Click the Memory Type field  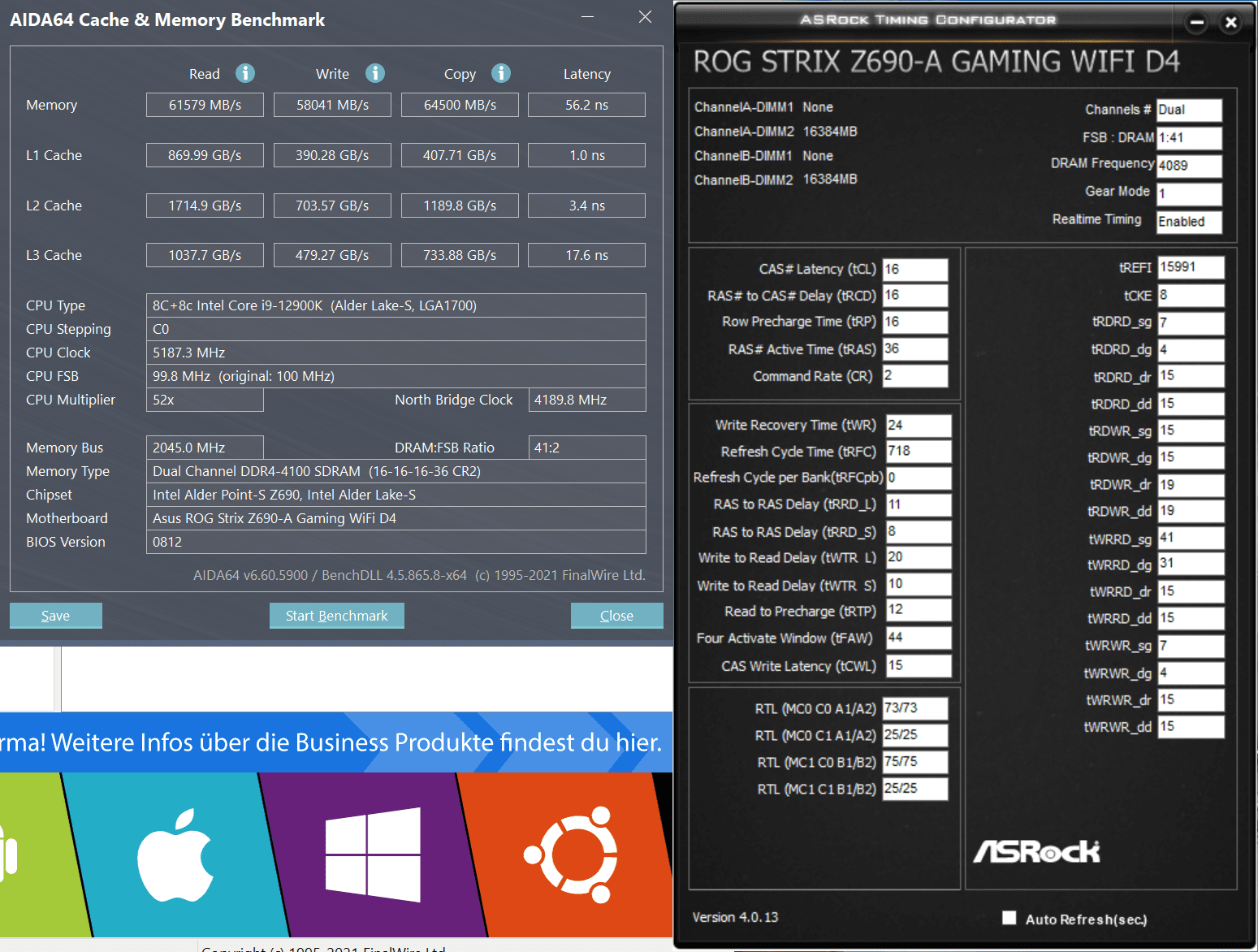pyautogui.click(x=396, y=471)
